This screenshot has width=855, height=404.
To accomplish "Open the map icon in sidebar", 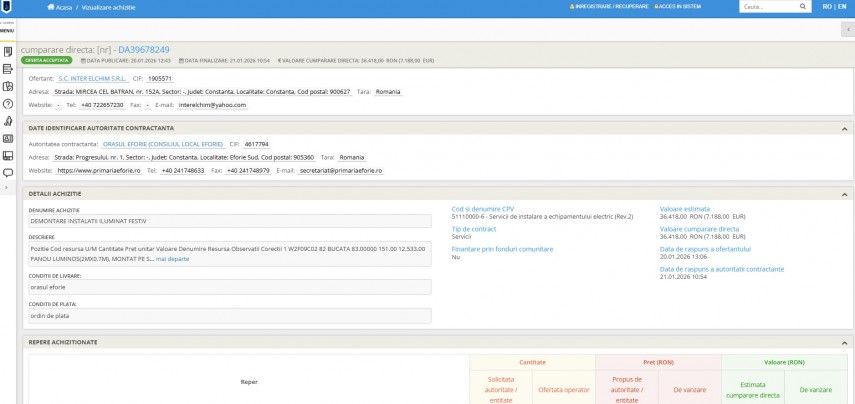I will pos(7,86).
